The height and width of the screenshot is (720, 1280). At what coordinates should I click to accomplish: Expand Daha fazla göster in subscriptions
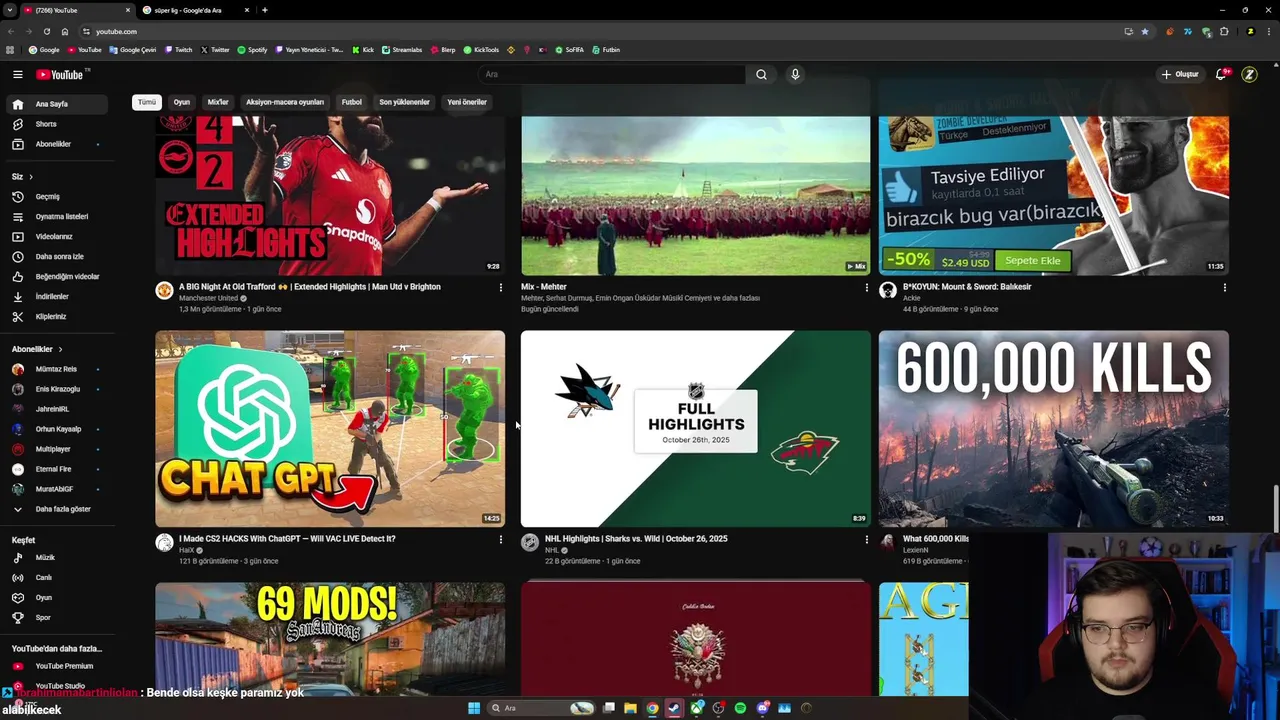coord(55,509)
